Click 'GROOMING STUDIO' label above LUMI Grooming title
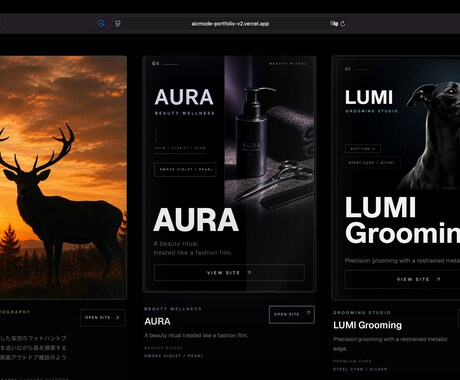 click(362, 312)
